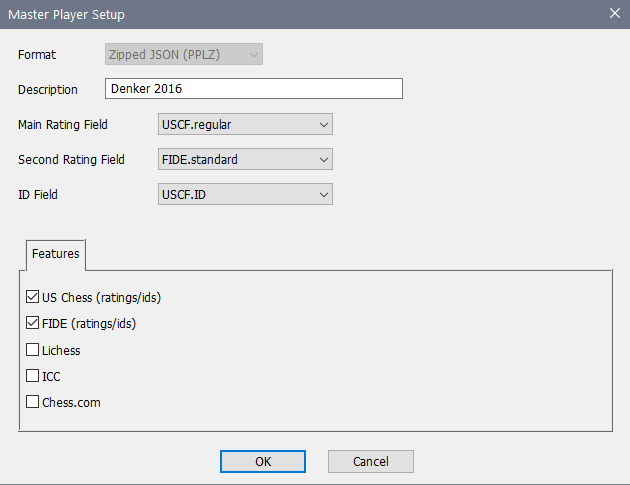
Task: Disable the FIDE (ratings/ids) checkbox
Action: point(32,324)
